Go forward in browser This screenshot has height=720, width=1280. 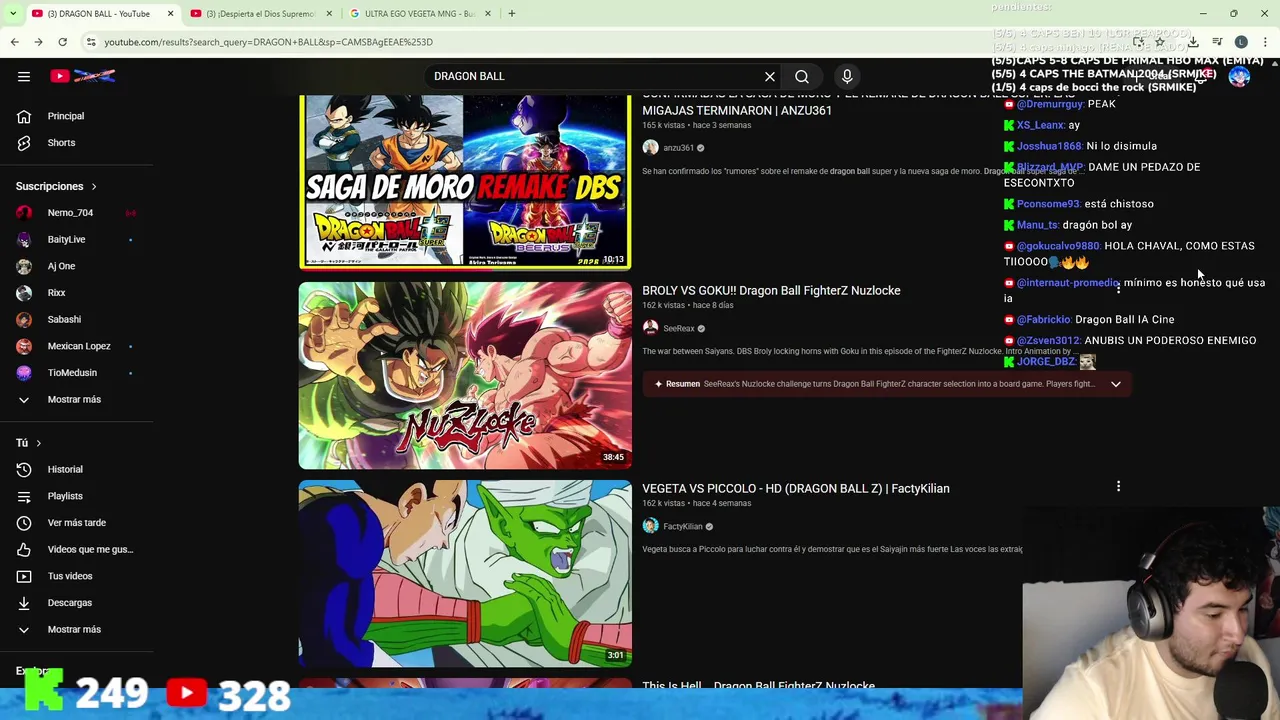[38, 42]
